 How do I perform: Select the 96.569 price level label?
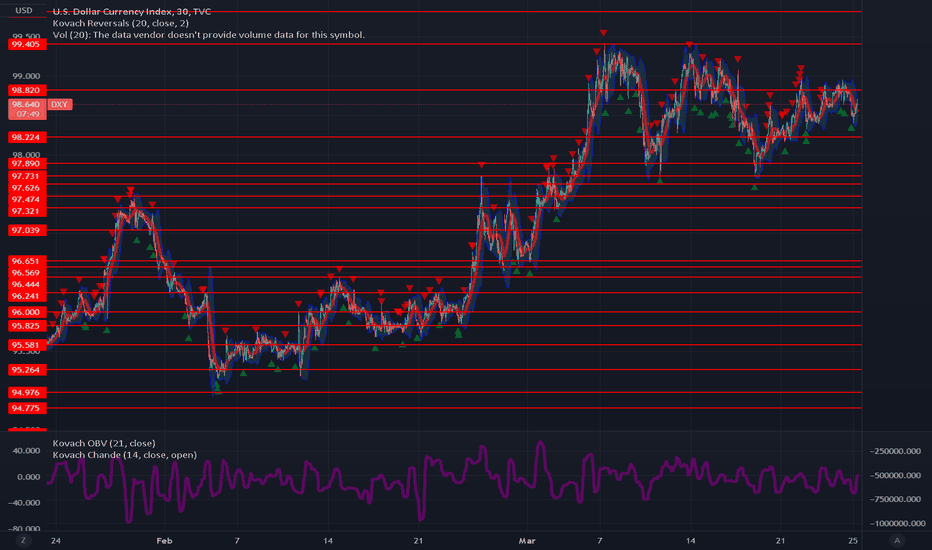[27, 273]
